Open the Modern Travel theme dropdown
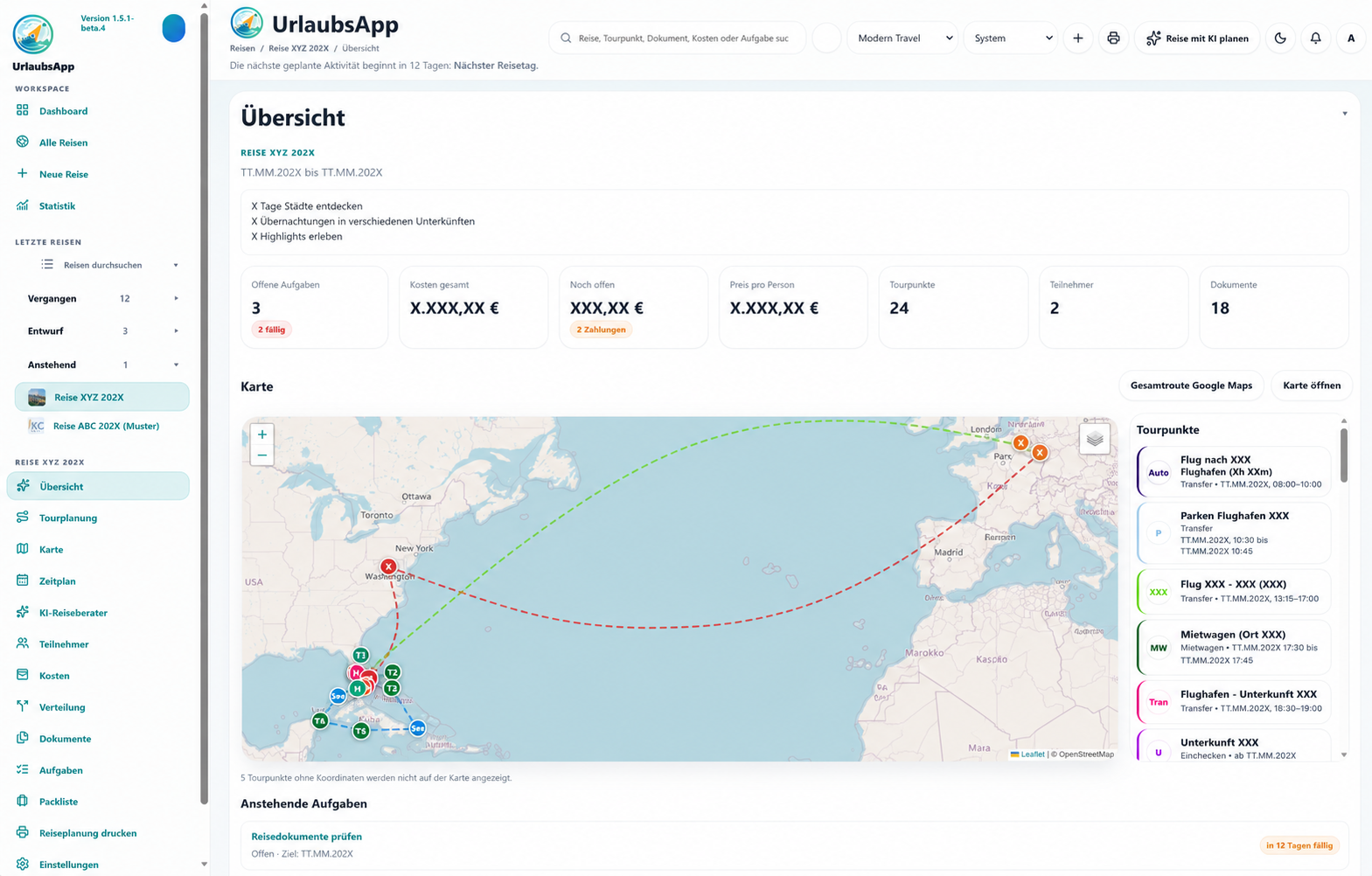The width and height of the screenshot is (1372, 876). pyautogui.click(x=902, y=38)
